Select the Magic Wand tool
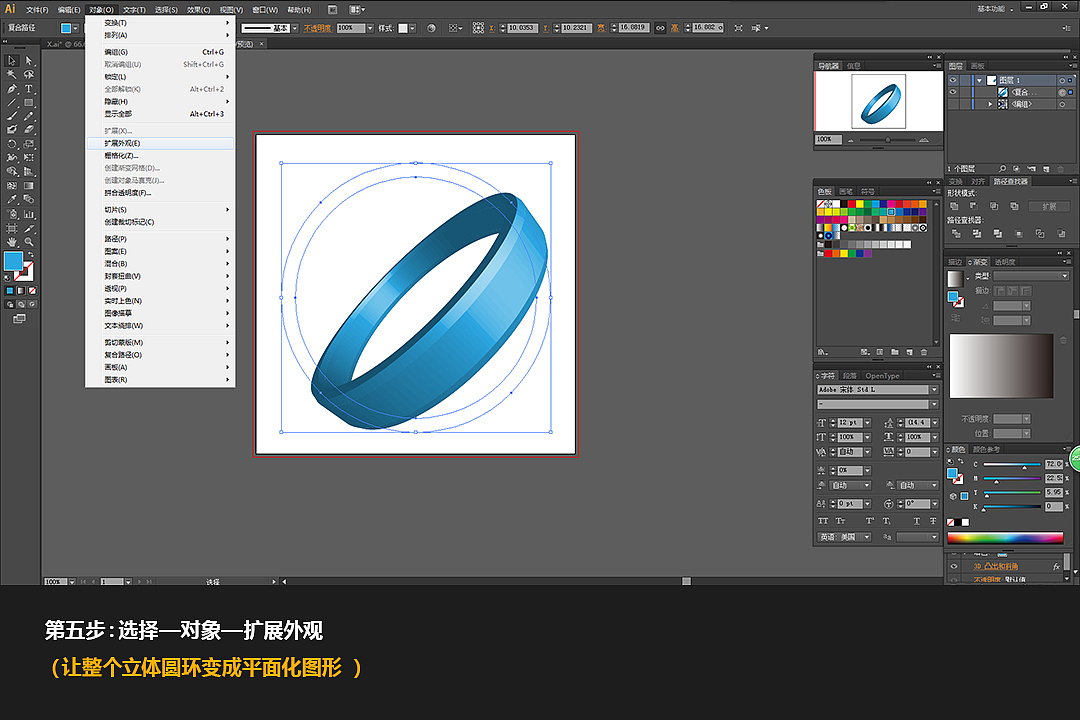Image resolution: width=1080 pixels, height=720 pixels. pyautogui.click(x=12, y=74)
